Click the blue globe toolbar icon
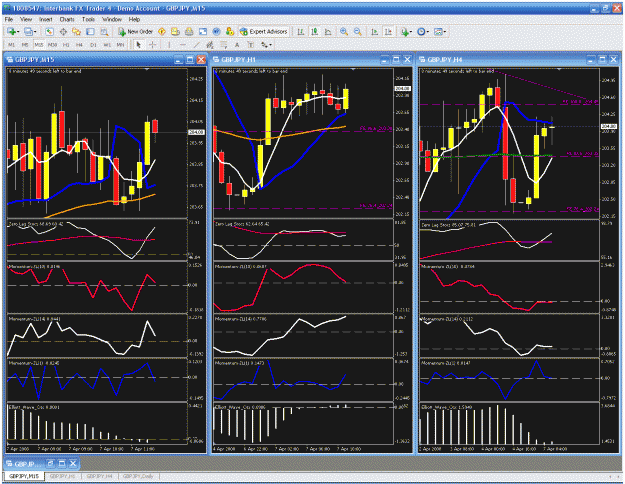Viewport: 625px width, 484px height. click(216, 31)
